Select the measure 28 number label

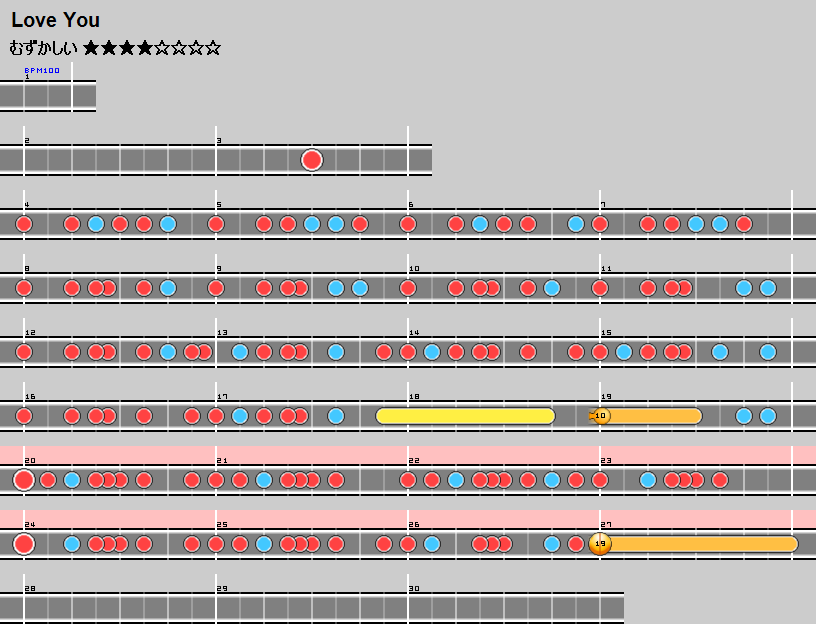coord(30,589)
